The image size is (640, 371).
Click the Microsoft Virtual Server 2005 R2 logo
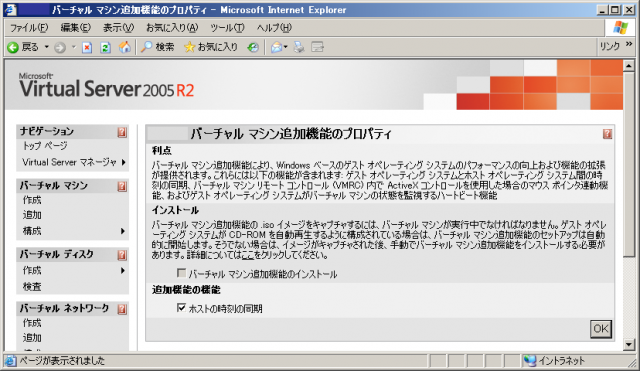click(x=106, y=86)
